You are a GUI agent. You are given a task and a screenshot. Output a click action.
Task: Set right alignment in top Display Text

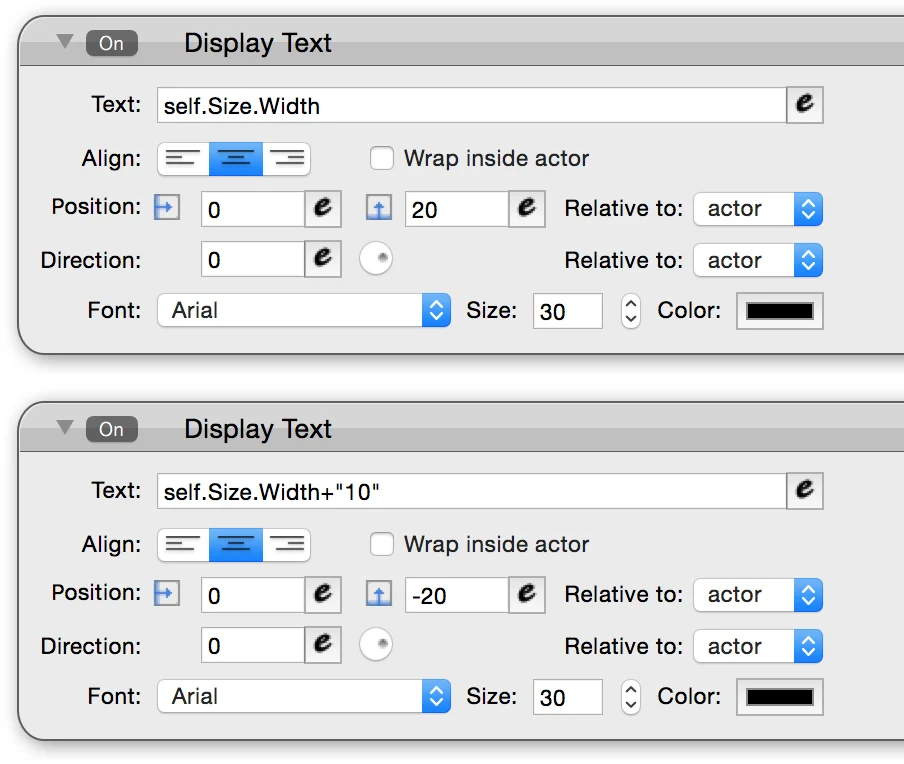pos(287,159)
